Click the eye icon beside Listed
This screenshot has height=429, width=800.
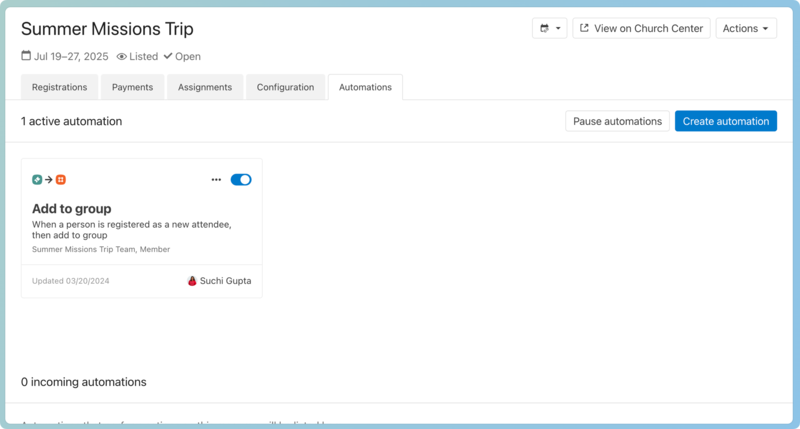(122, 57)
